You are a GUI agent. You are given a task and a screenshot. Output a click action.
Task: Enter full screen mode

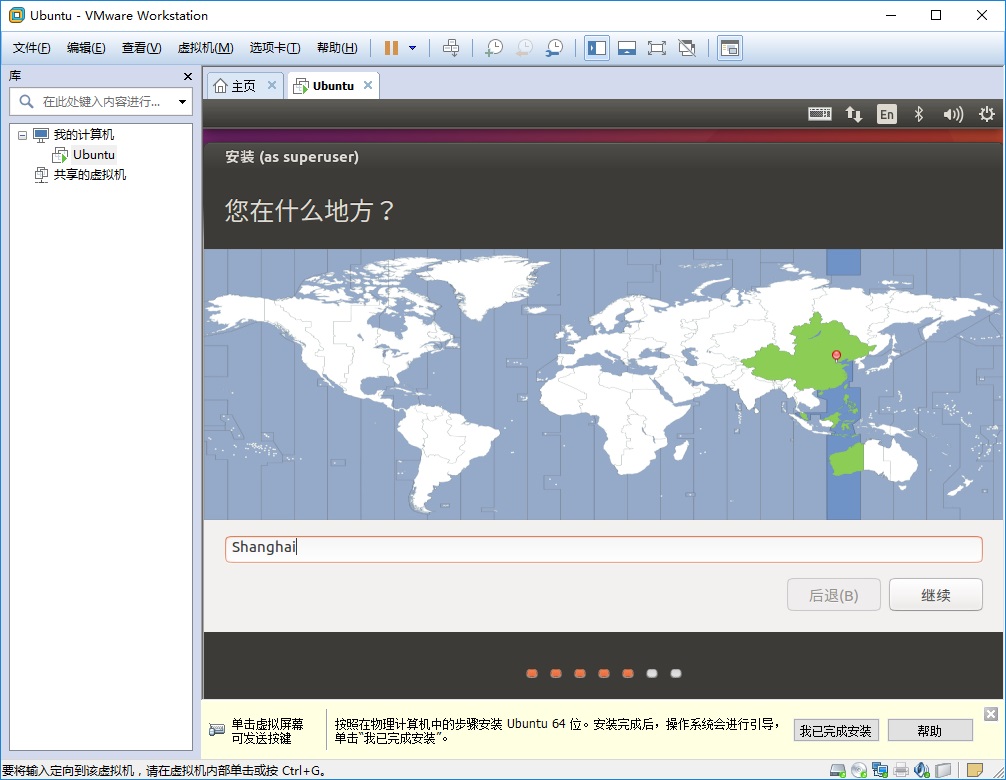[656, 48]
